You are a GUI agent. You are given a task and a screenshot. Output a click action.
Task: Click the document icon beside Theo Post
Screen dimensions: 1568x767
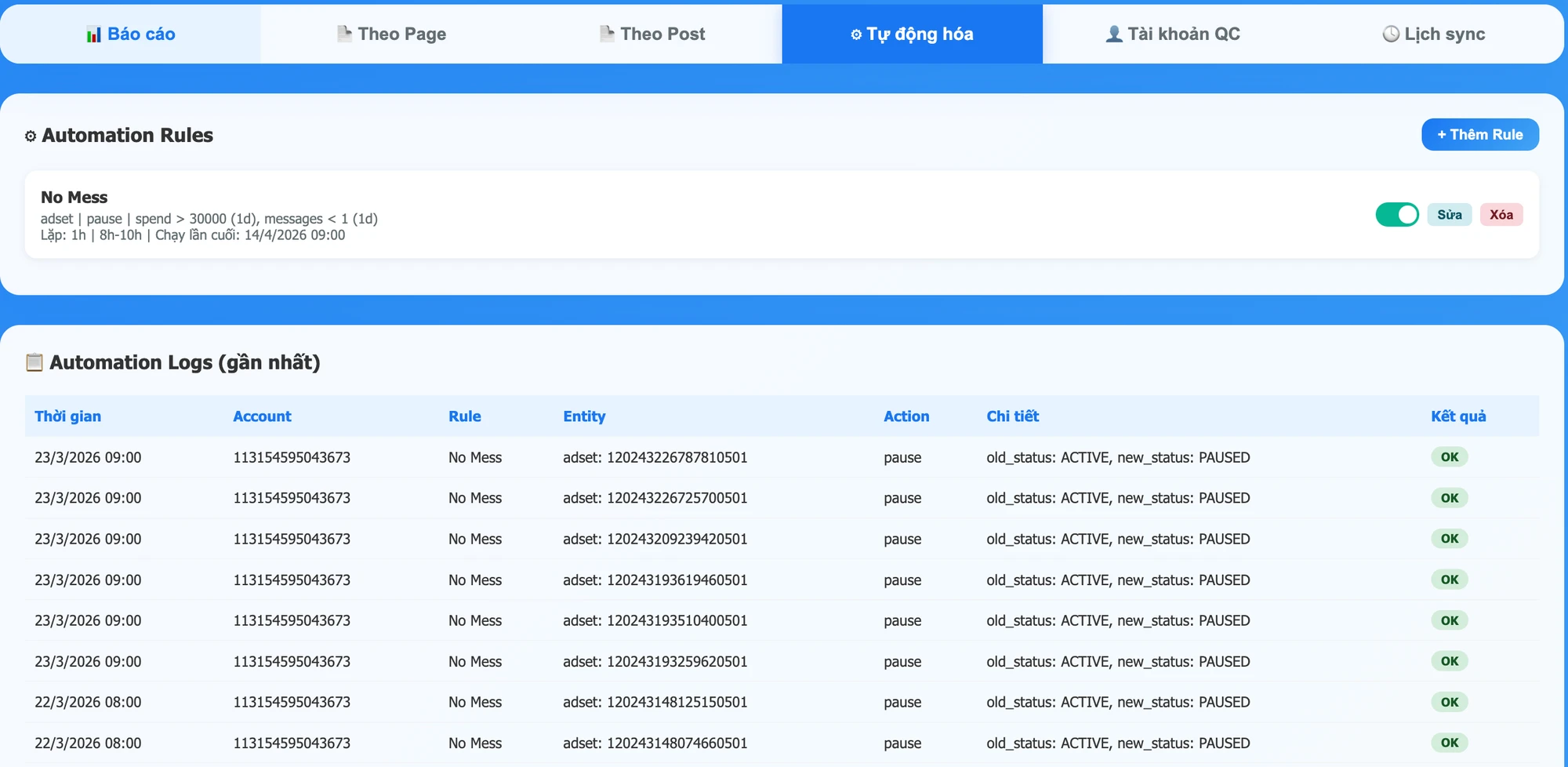point(607,34)
